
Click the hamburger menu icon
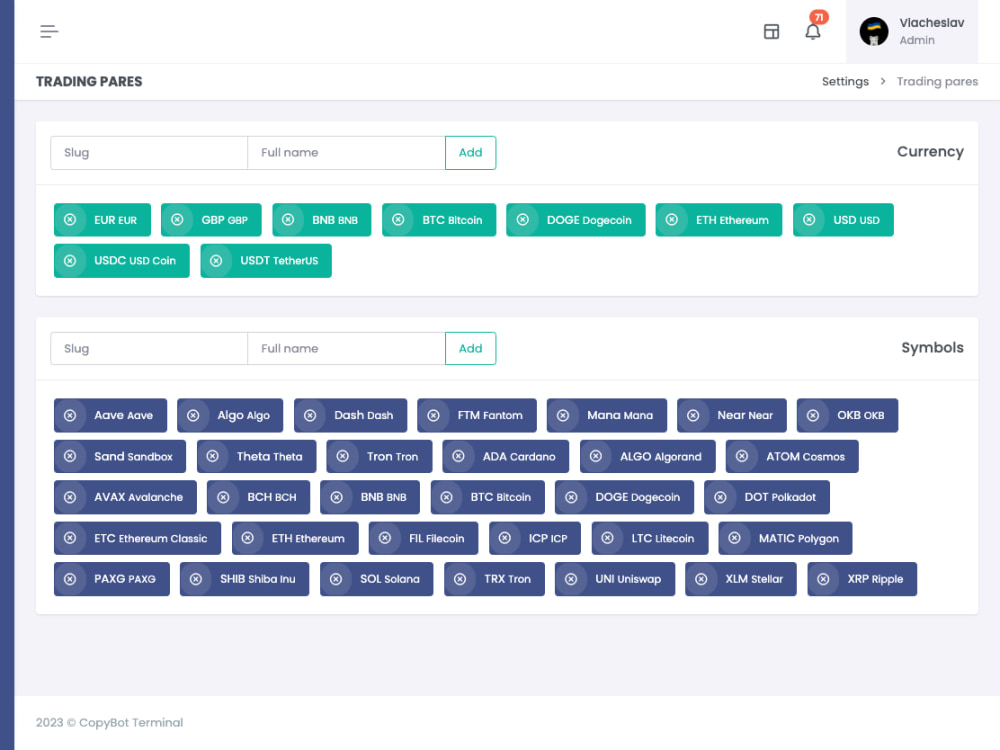[x=48, y=31]
